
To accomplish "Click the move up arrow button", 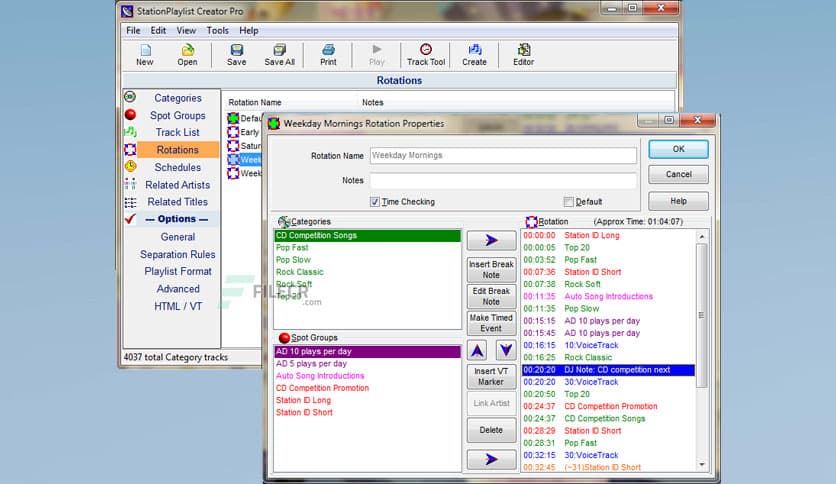I will [478, 350].
